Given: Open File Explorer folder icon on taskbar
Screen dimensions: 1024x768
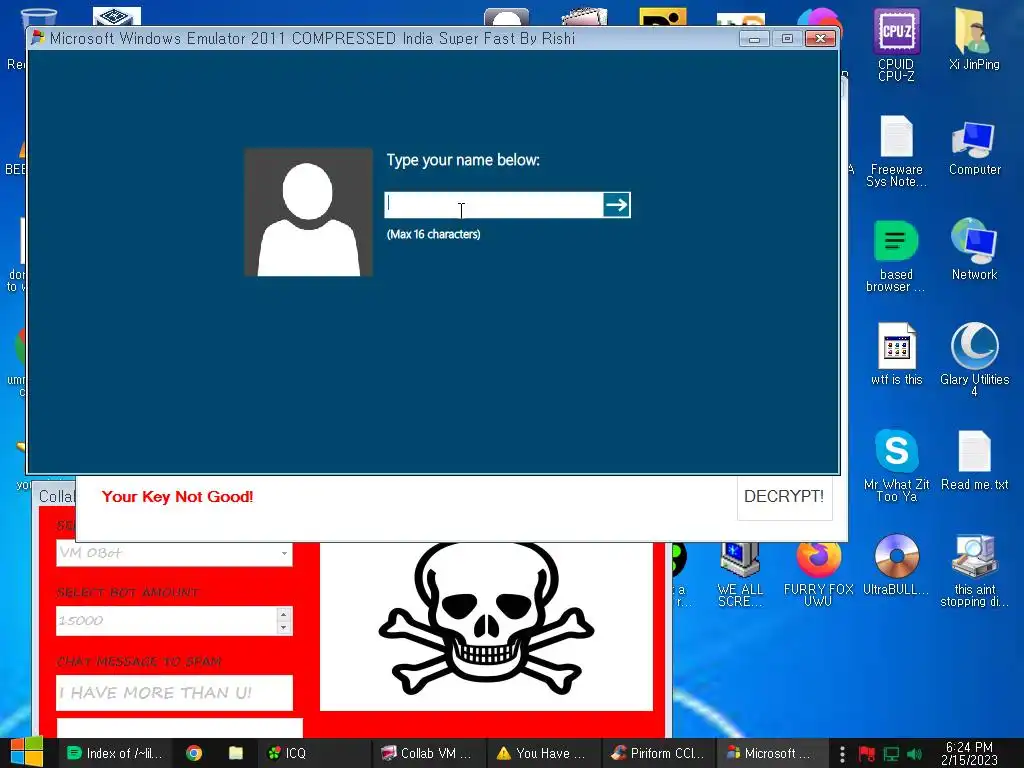Looking at the screenshot, I should [x=236, y=753].
